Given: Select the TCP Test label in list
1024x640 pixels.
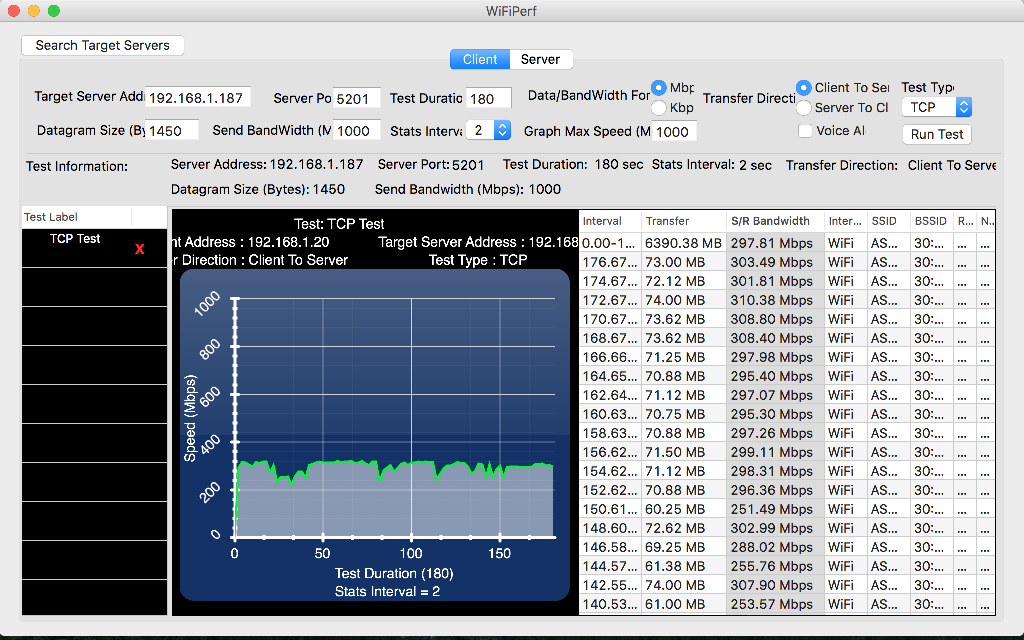Looking at the screenshot, I should click(76, 239).
